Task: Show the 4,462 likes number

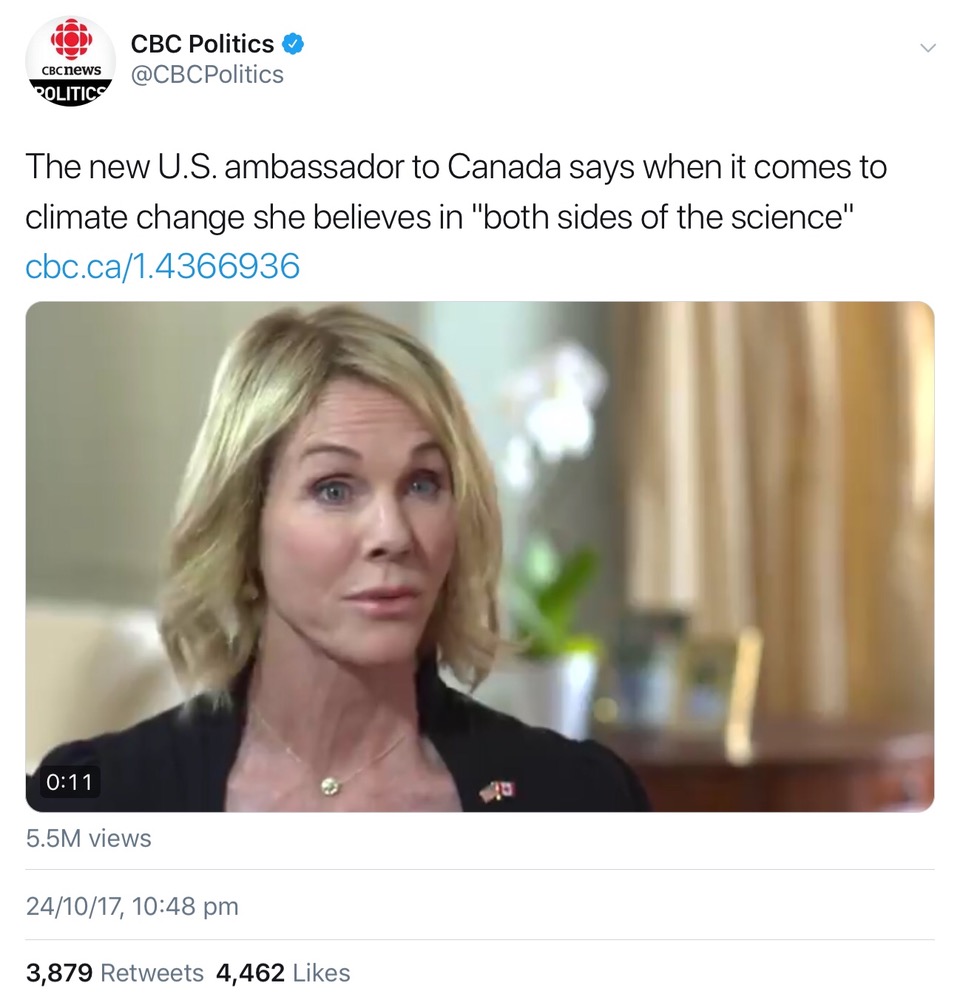Action: (x=250, y=972)
